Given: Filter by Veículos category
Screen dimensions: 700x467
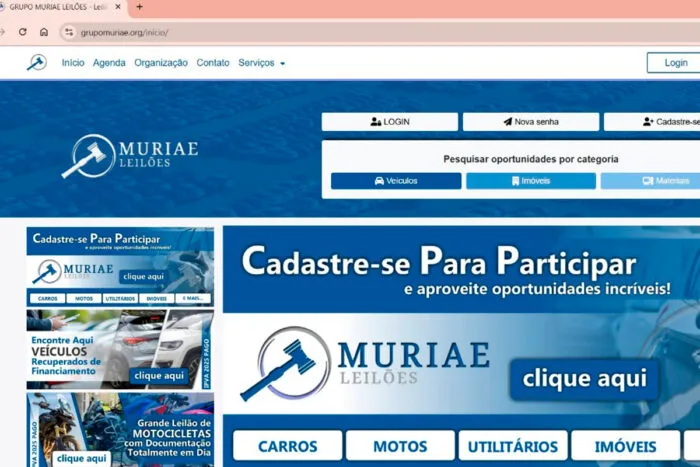Looking at the screenshot, I should click(x=396, y=181).
